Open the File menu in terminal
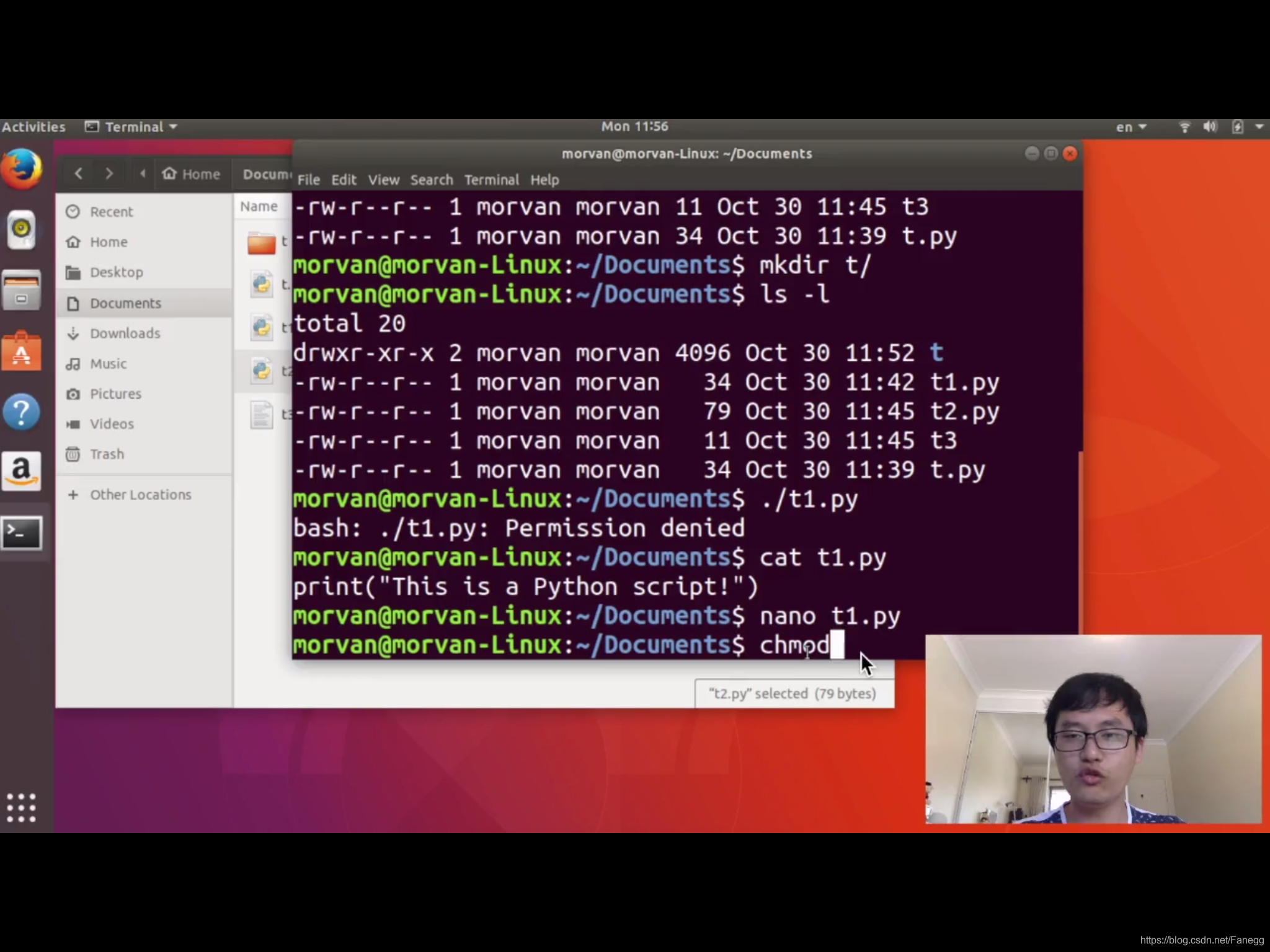Image resolution: width=1270 pixels, height=952 pixels. 309,179
